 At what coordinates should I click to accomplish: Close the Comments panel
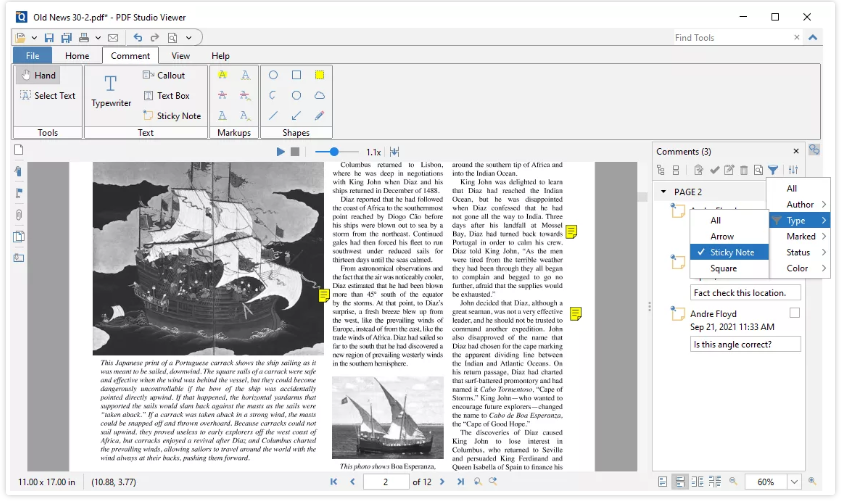pyautogui.click(x=797, y=152)
